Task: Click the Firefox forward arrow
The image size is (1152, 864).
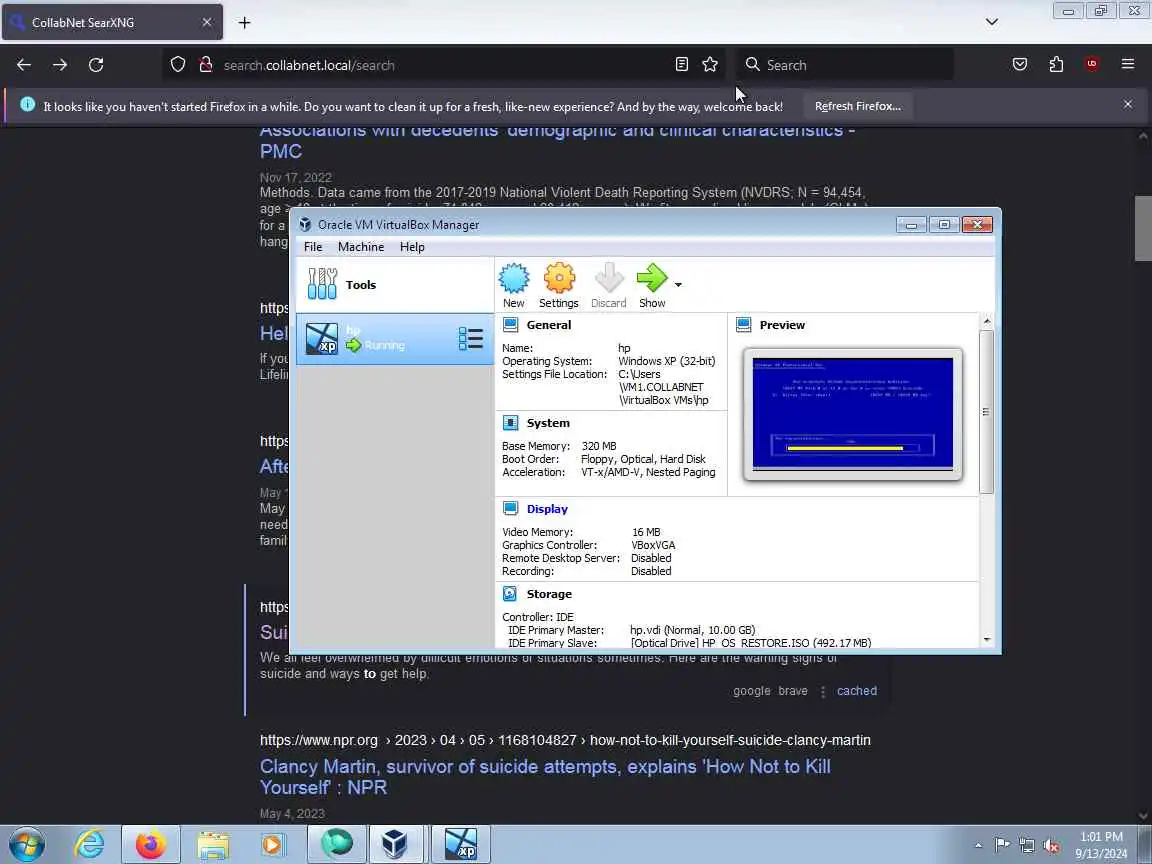Action: point(60,65)
